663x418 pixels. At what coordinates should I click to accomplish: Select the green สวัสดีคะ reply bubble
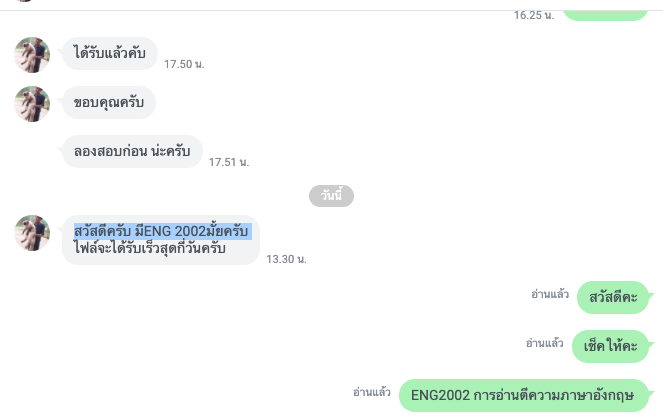(613, 298)
